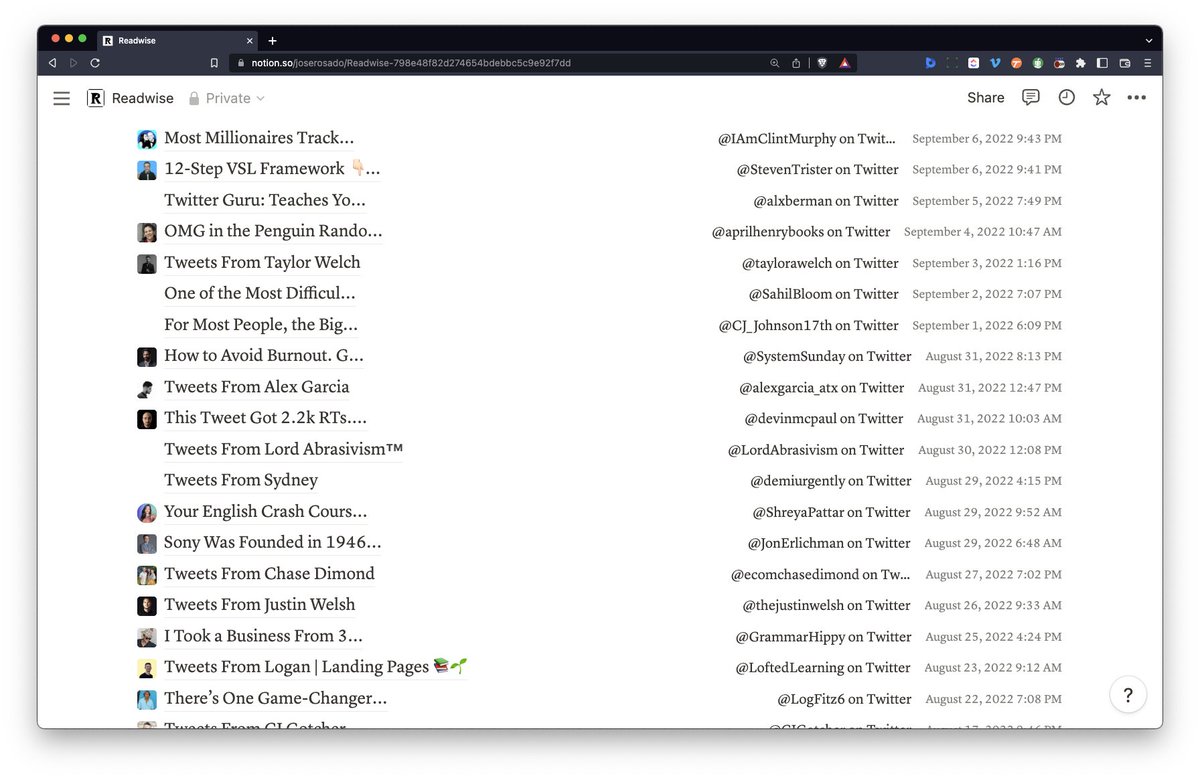This screenshot has width=1200, height=778.
Task: Open 'Tweets From Chase Dimond' page
Action: coord(270,573)
